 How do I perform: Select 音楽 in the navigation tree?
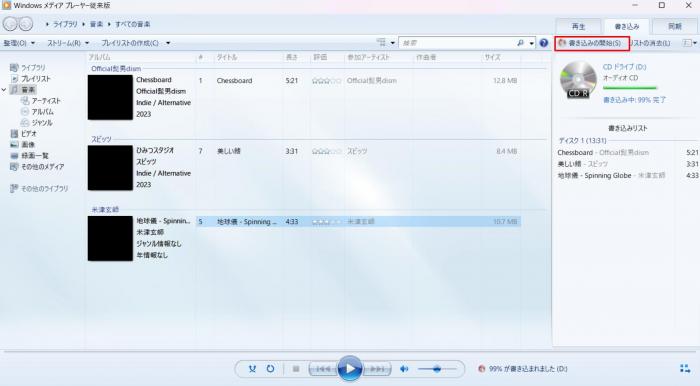click(28, 90)
